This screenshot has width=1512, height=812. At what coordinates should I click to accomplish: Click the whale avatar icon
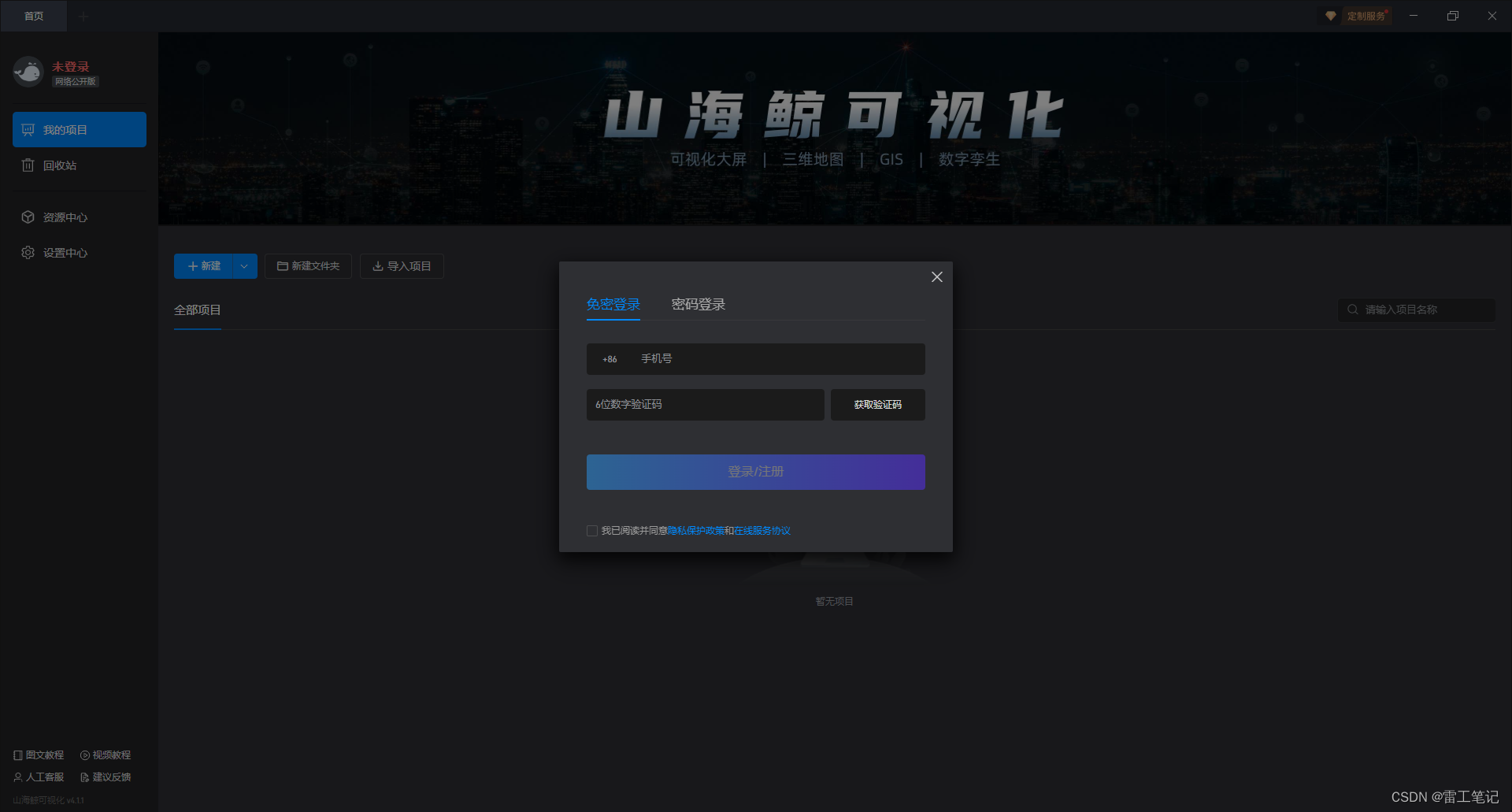tap(28, 72)
